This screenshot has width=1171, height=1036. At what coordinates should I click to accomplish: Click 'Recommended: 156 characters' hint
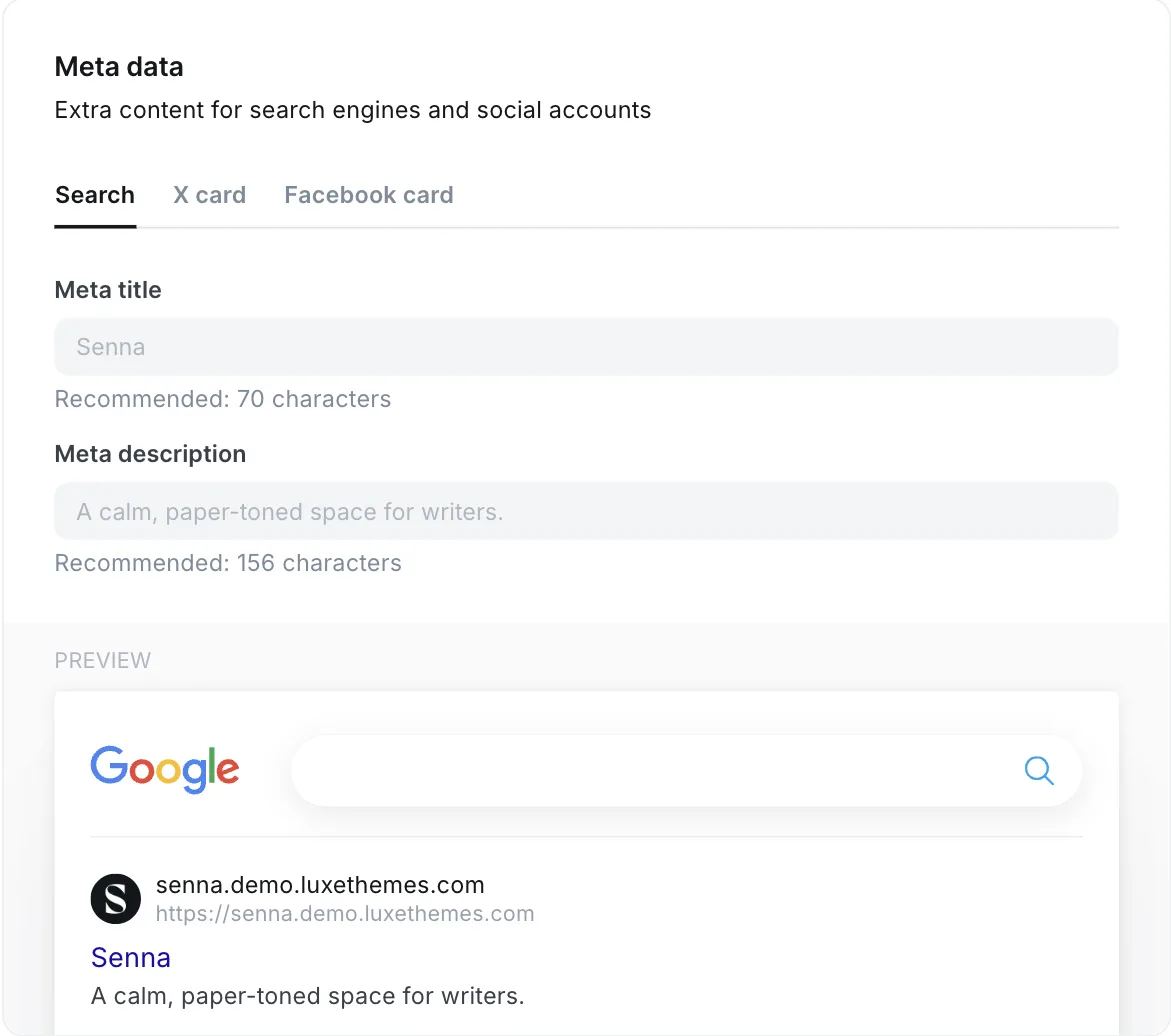[x=228, y=562]
